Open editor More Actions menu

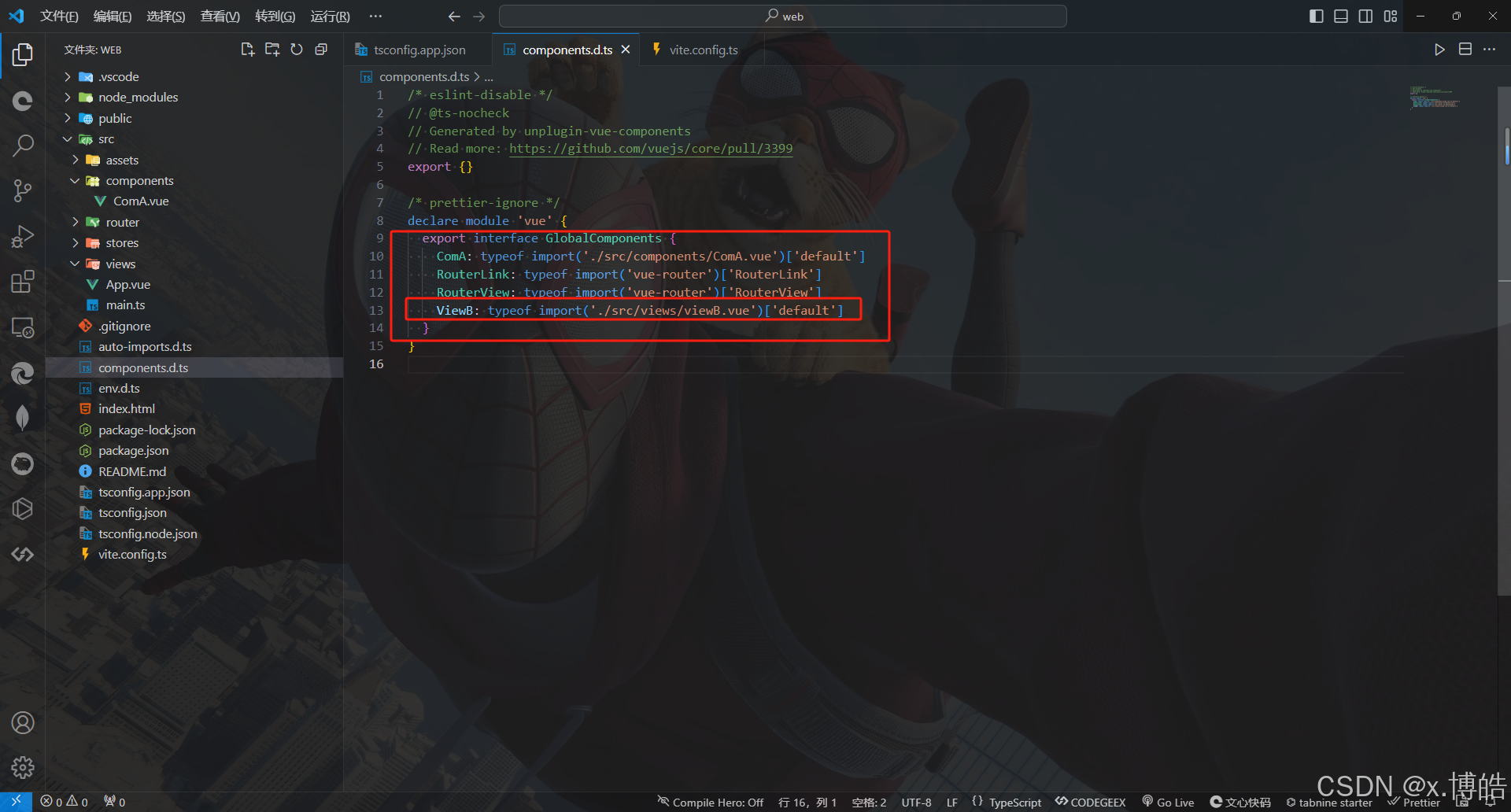pos(1490,50)
